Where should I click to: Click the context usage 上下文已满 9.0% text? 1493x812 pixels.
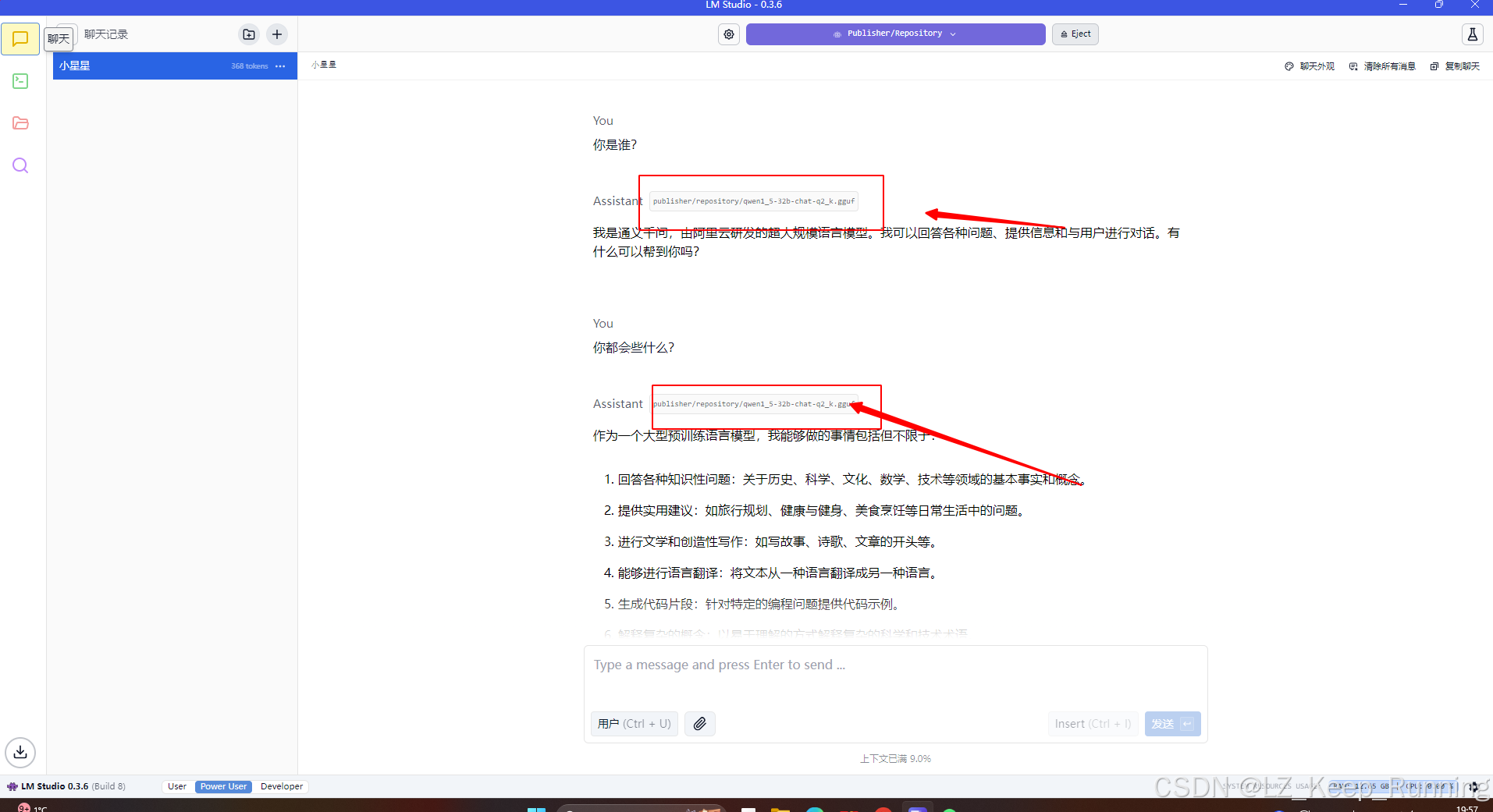click(895, 758)
